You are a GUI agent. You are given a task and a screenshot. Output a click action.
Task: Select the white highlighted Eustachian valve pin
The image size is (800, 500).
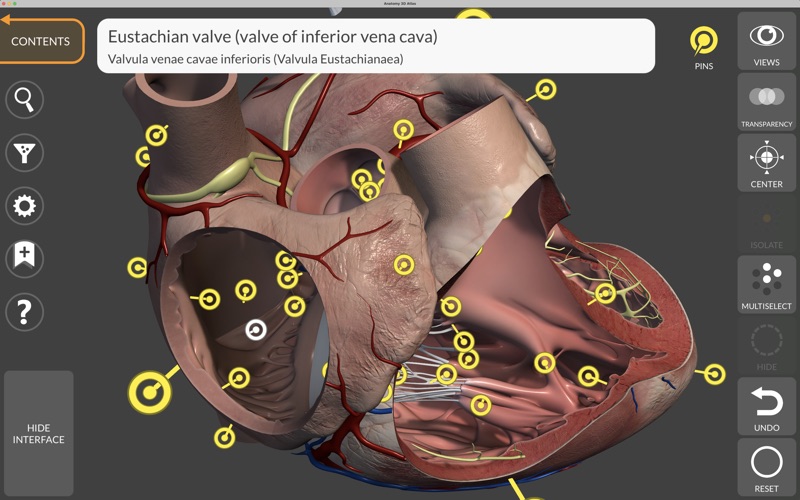click(256, 330)
